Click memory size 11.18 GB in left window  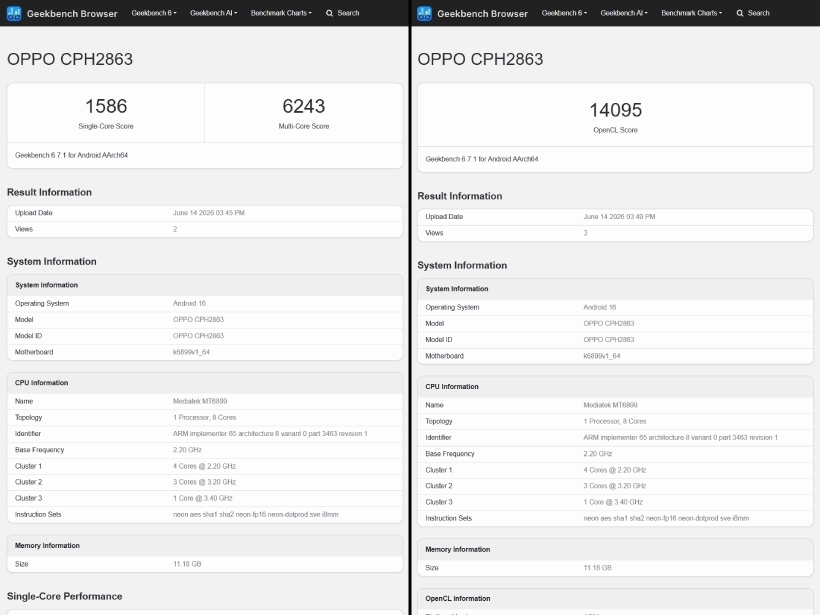pyautogui.click(x=187, y=564)
